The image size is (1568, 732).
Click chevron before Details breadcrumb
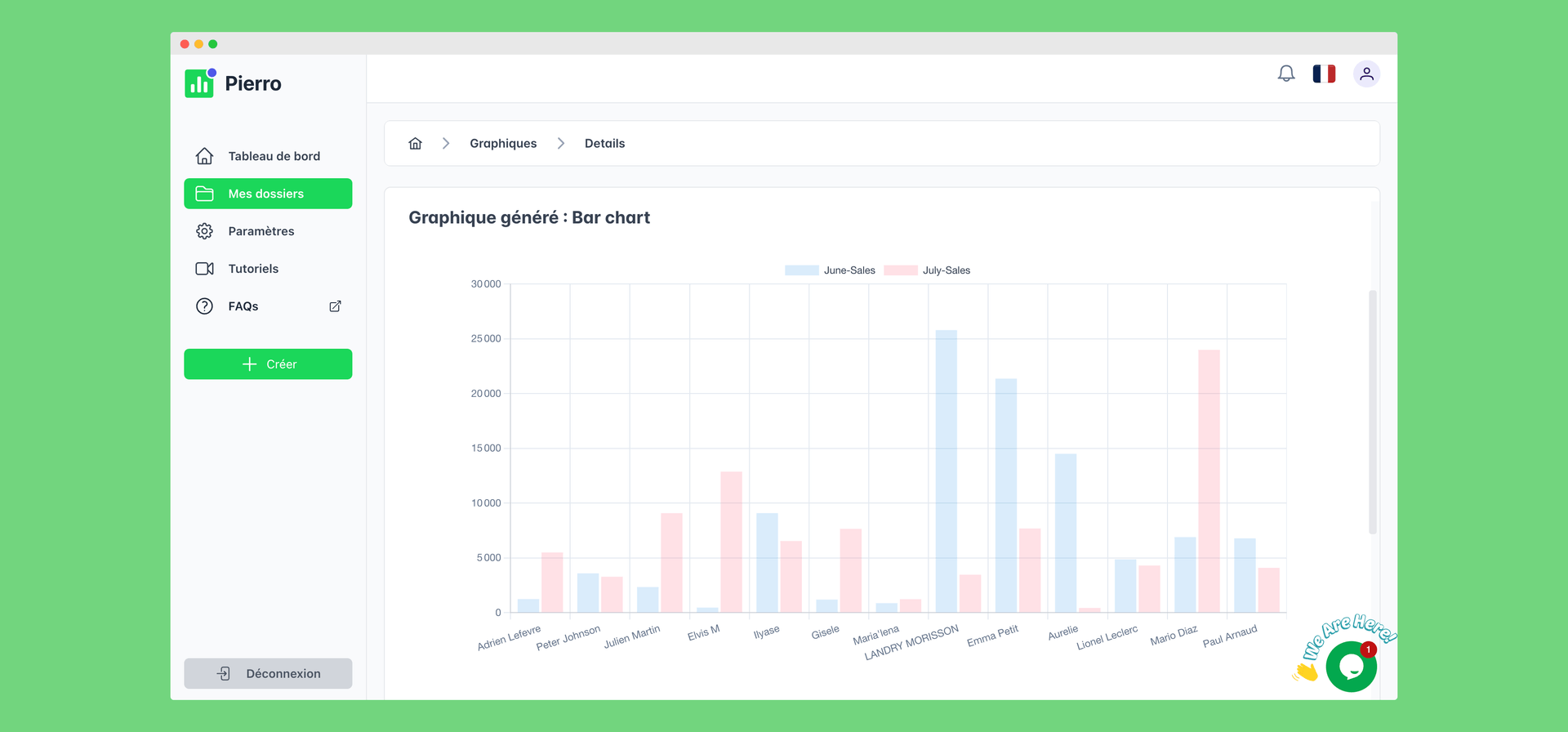pos(561,144)
